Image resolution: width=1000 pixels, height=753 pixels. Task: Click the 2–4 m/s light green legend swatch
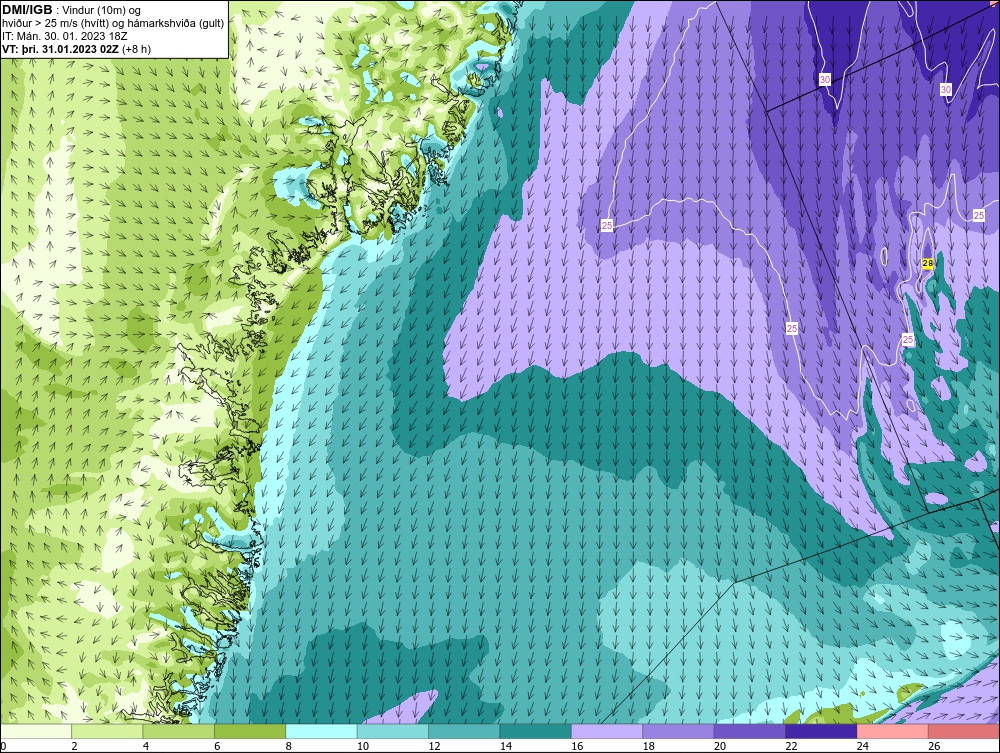click(107, 731)
